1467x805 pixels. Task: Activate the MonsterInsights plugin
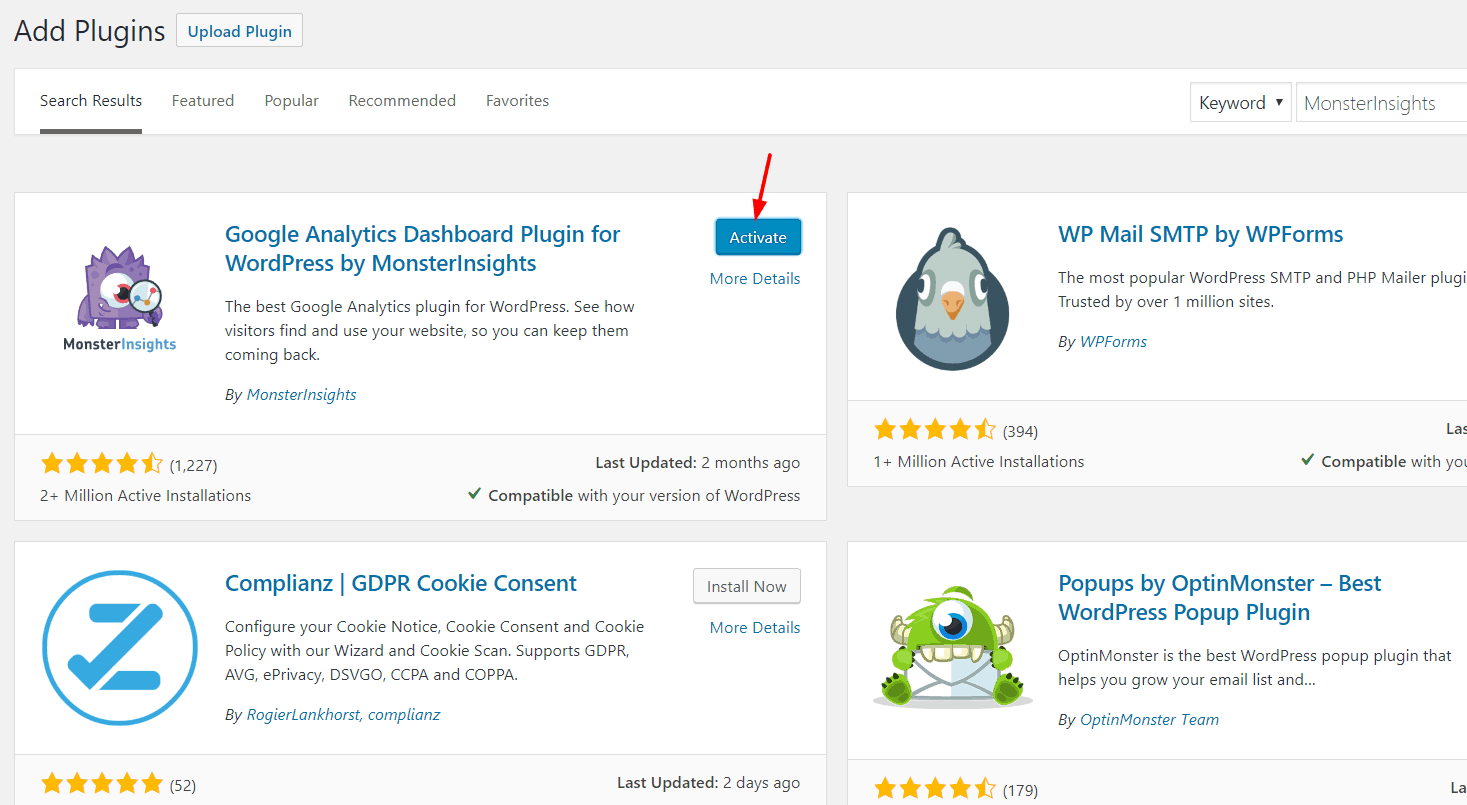point(758,237)
